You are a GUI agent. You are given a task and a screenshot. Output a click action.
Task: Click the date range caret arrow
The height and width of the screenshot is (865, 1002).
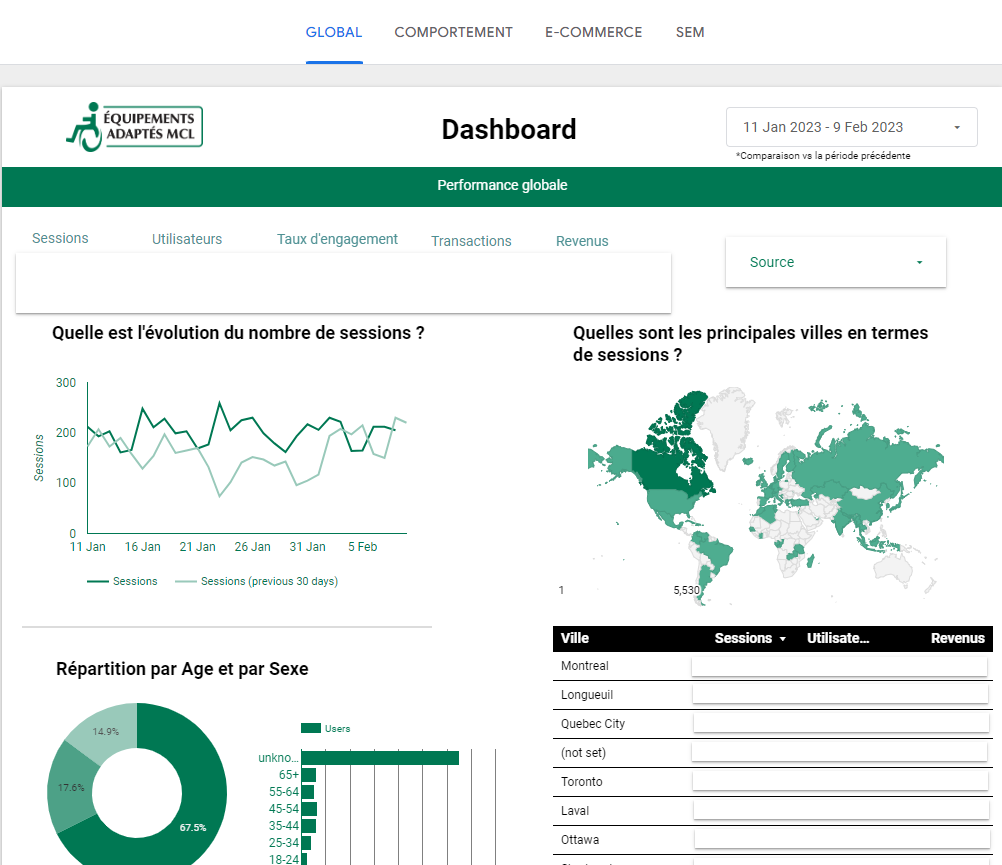click(x=957, y=128)
